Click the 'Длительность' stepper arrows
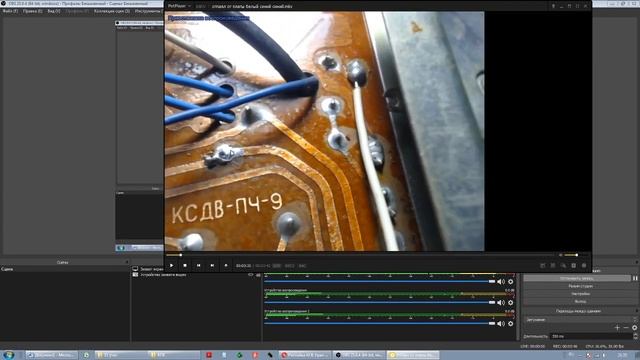 pos(636,336)
